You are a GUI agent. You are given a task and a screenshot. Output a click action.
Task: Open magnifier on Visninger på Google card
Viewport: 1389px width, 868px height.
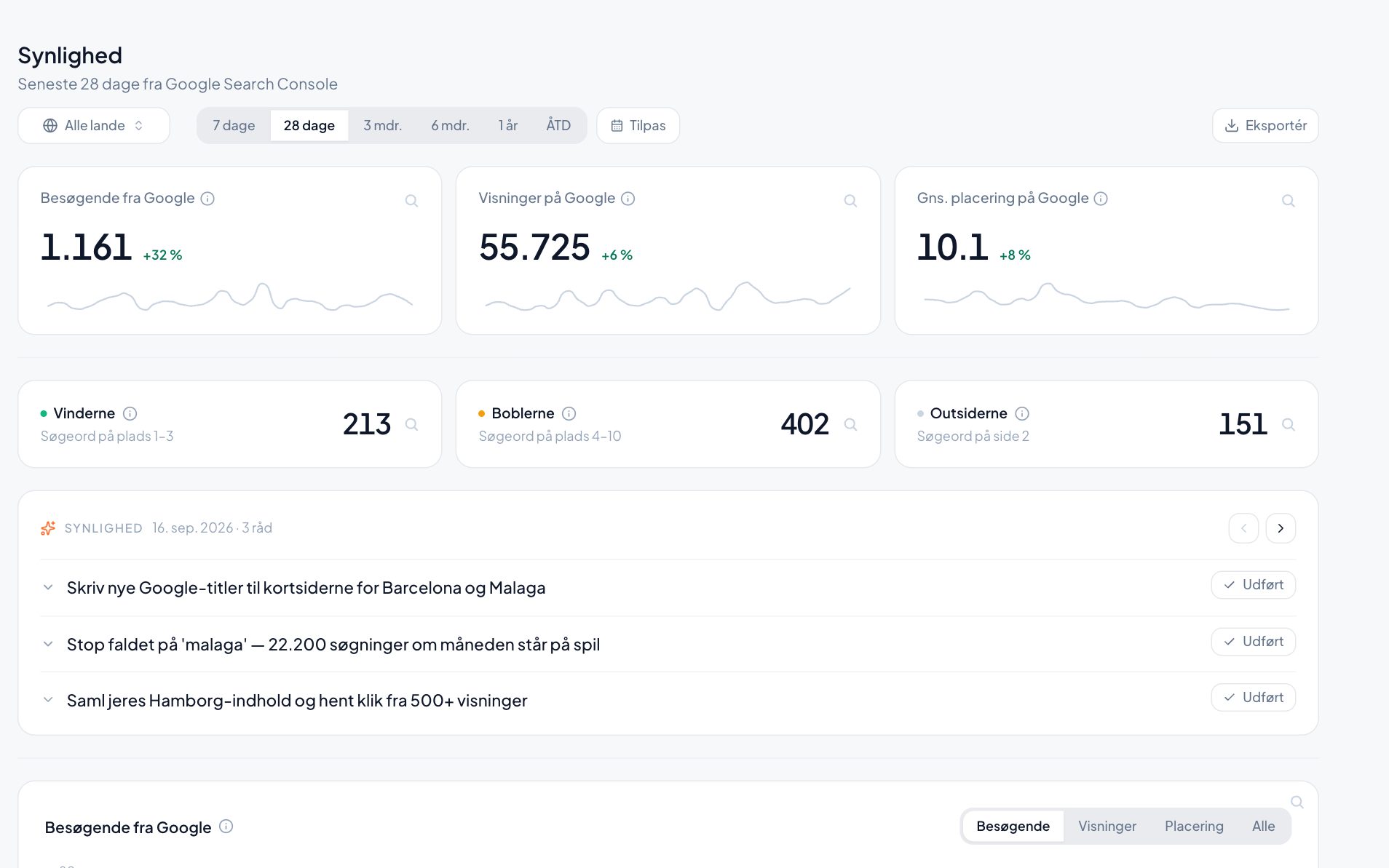click(x=850, y=201)
